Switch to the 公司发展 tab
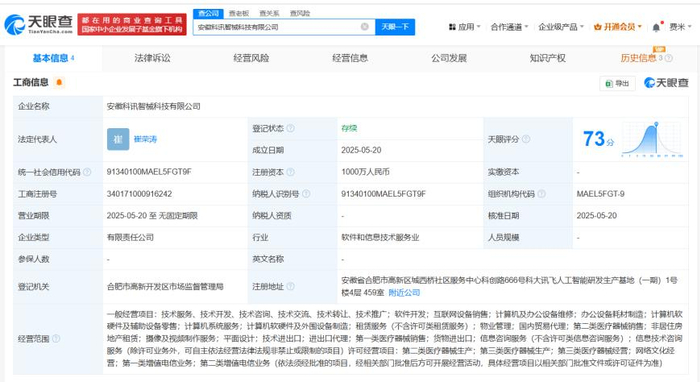Screen dimensions: 700x382 449,58
